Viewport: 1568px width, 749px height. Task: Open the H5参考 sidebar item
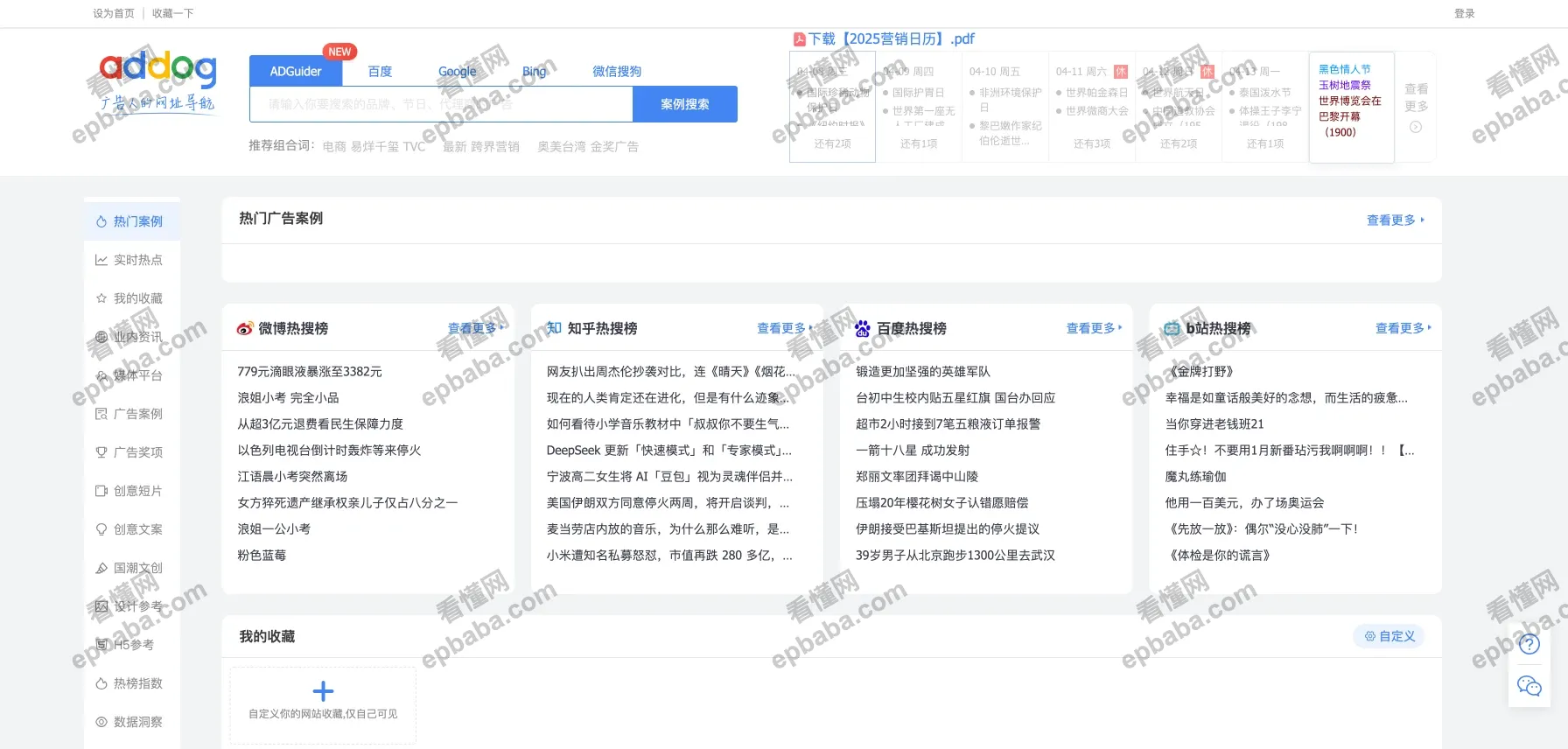pos(132,645)
